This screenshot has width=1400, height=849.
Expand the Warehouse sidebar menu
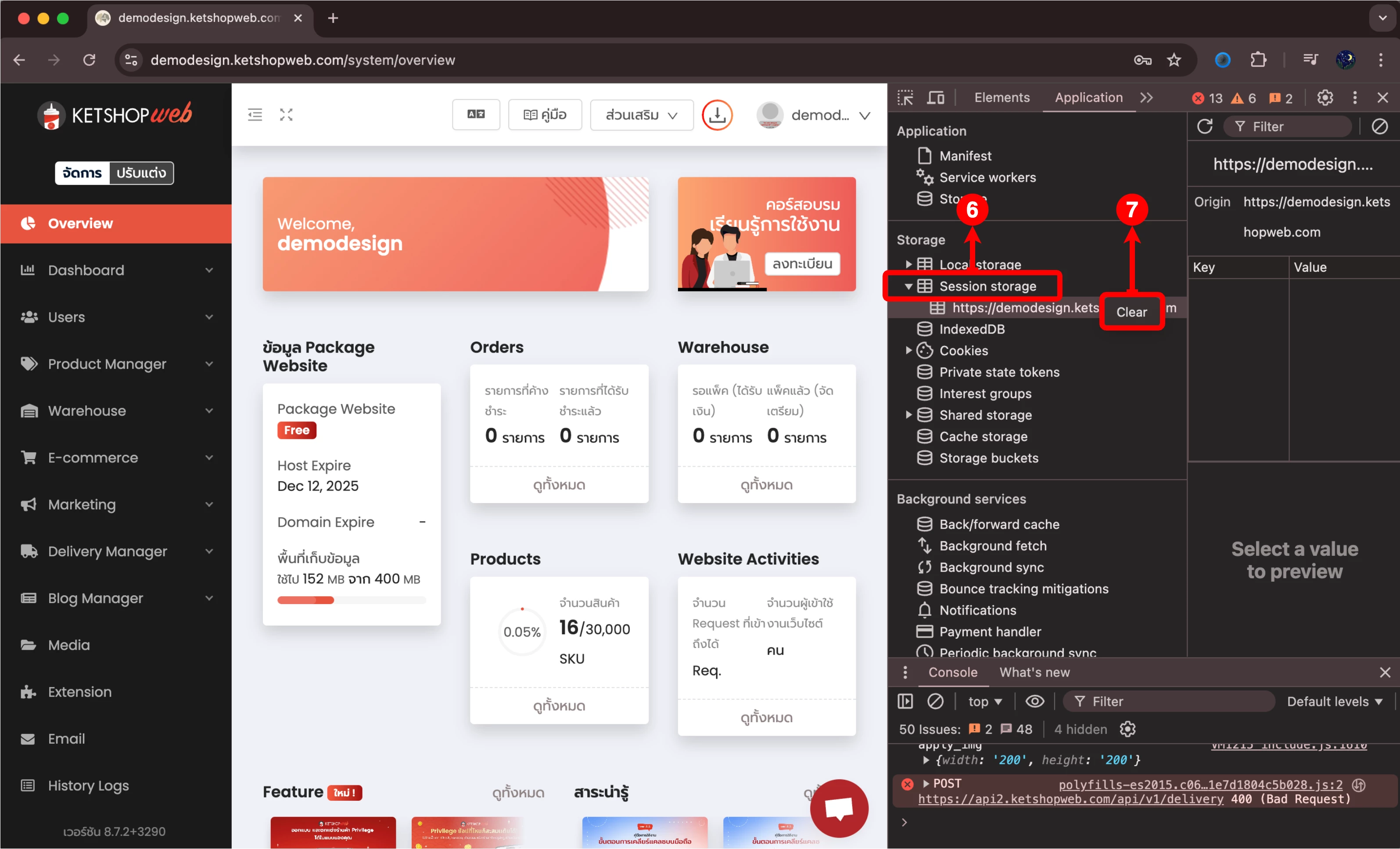[116, 411]
